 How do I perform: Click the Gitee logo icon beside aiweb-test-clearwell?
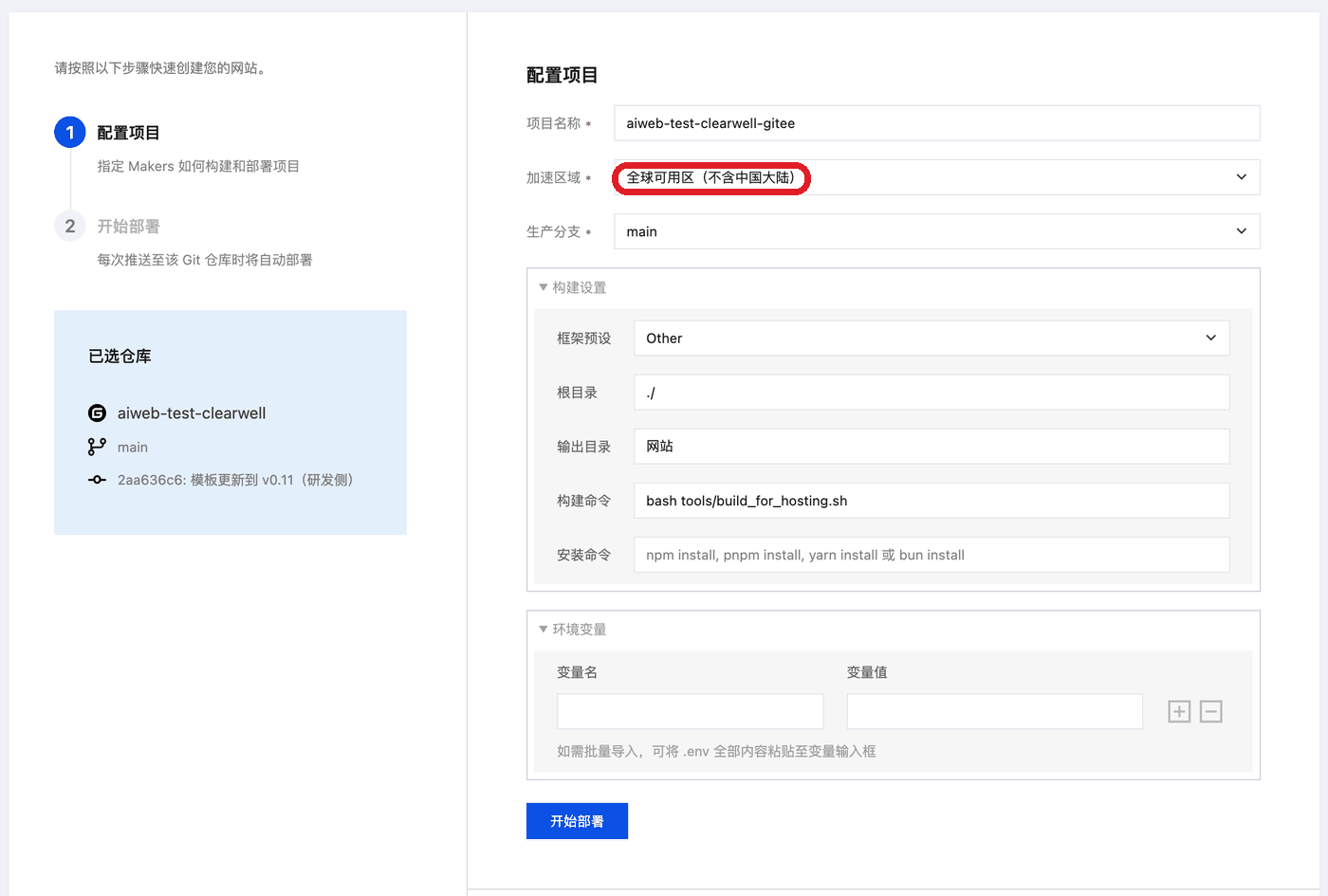click(x=97, y=412)
